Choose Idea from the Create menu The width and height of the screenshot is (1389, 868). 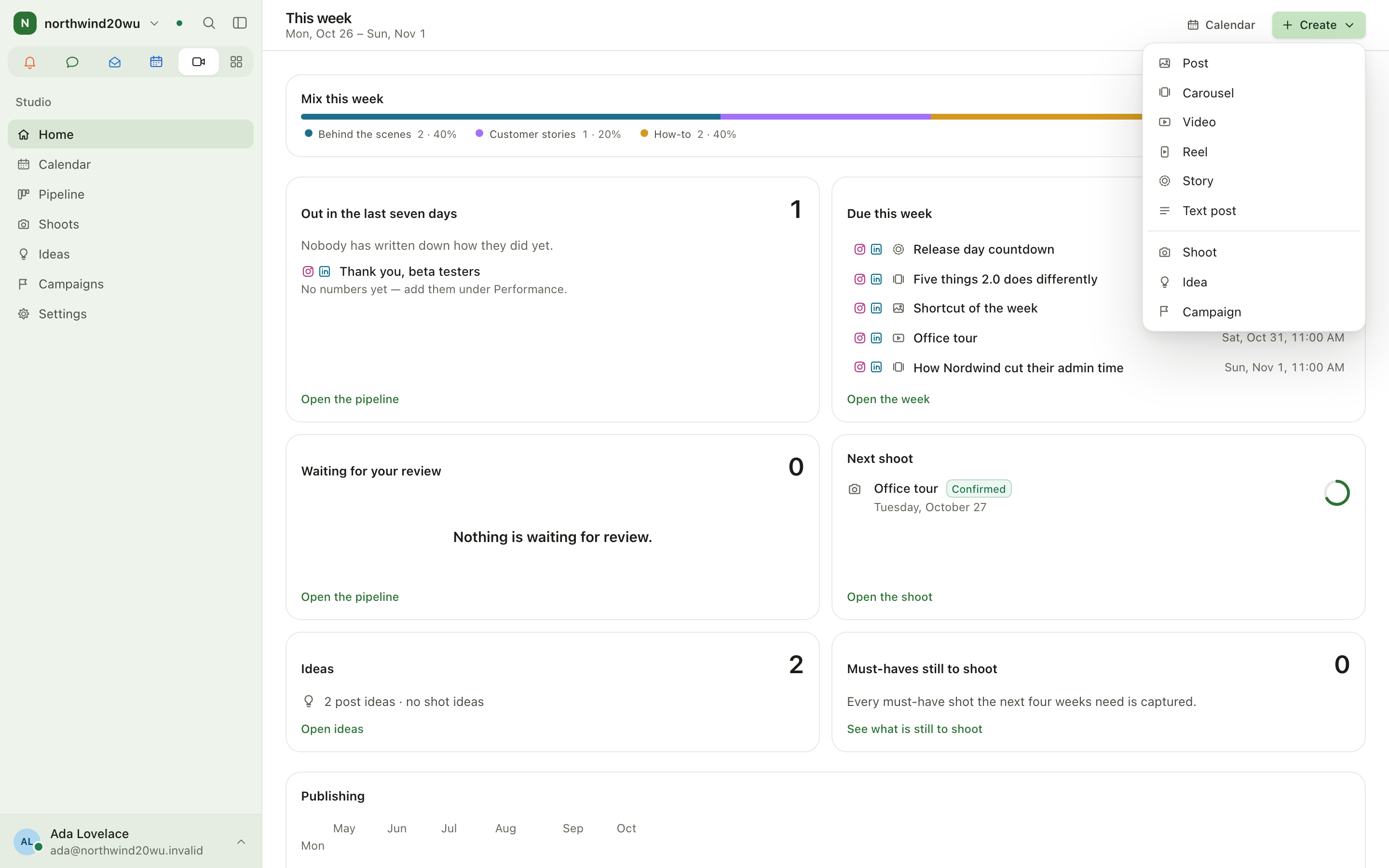1253,282
